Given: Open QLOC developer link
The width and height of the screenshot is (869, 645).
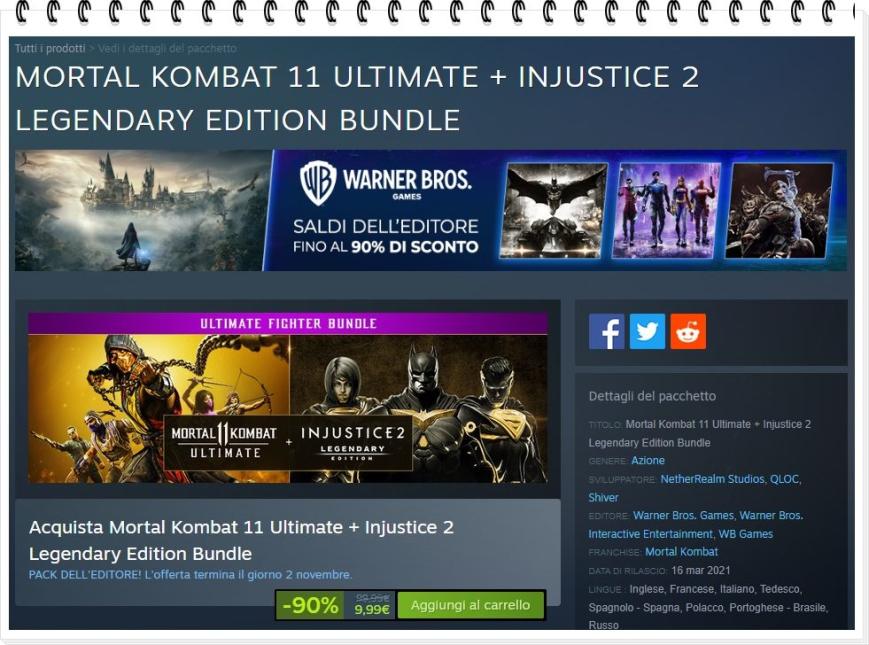Looking at the screenshot, I should [x=784, y=479].
